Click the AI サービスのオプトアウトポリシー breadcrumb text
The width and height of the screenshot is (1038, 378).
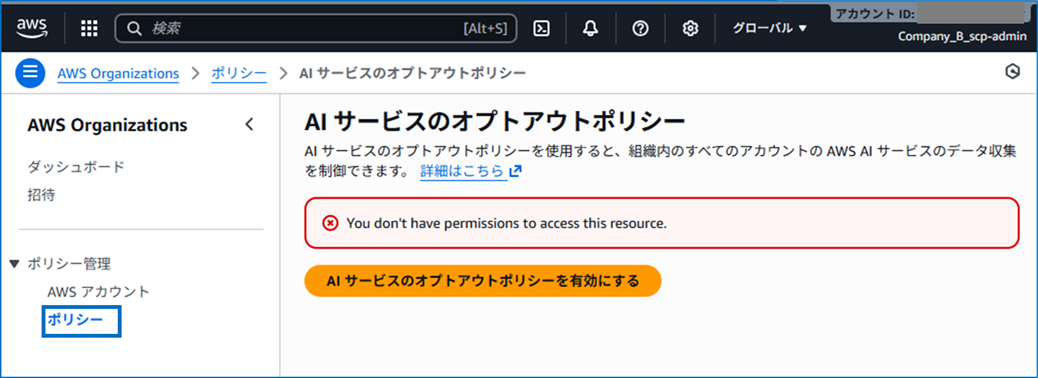[x=413, y=73]
